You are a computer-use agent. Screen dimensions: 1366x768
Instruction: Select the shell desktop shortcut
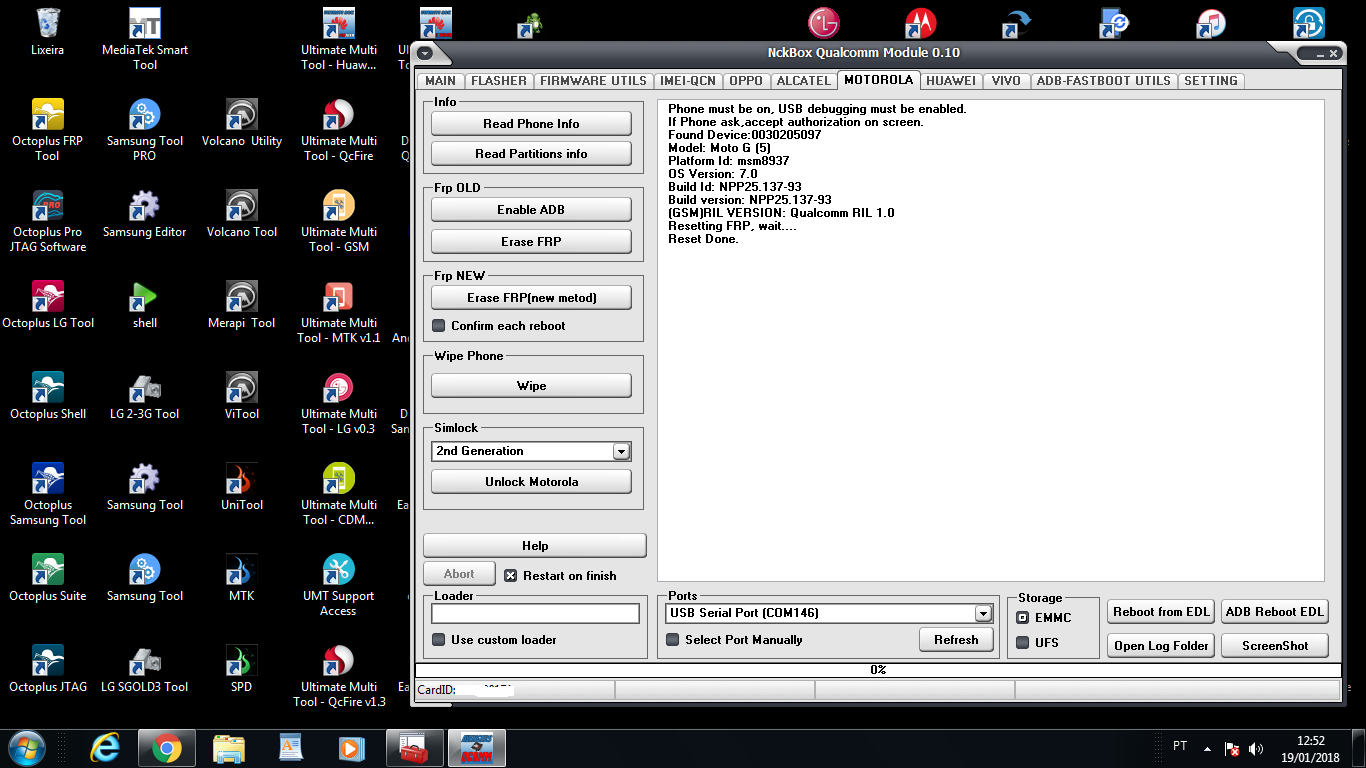(145, 305)
